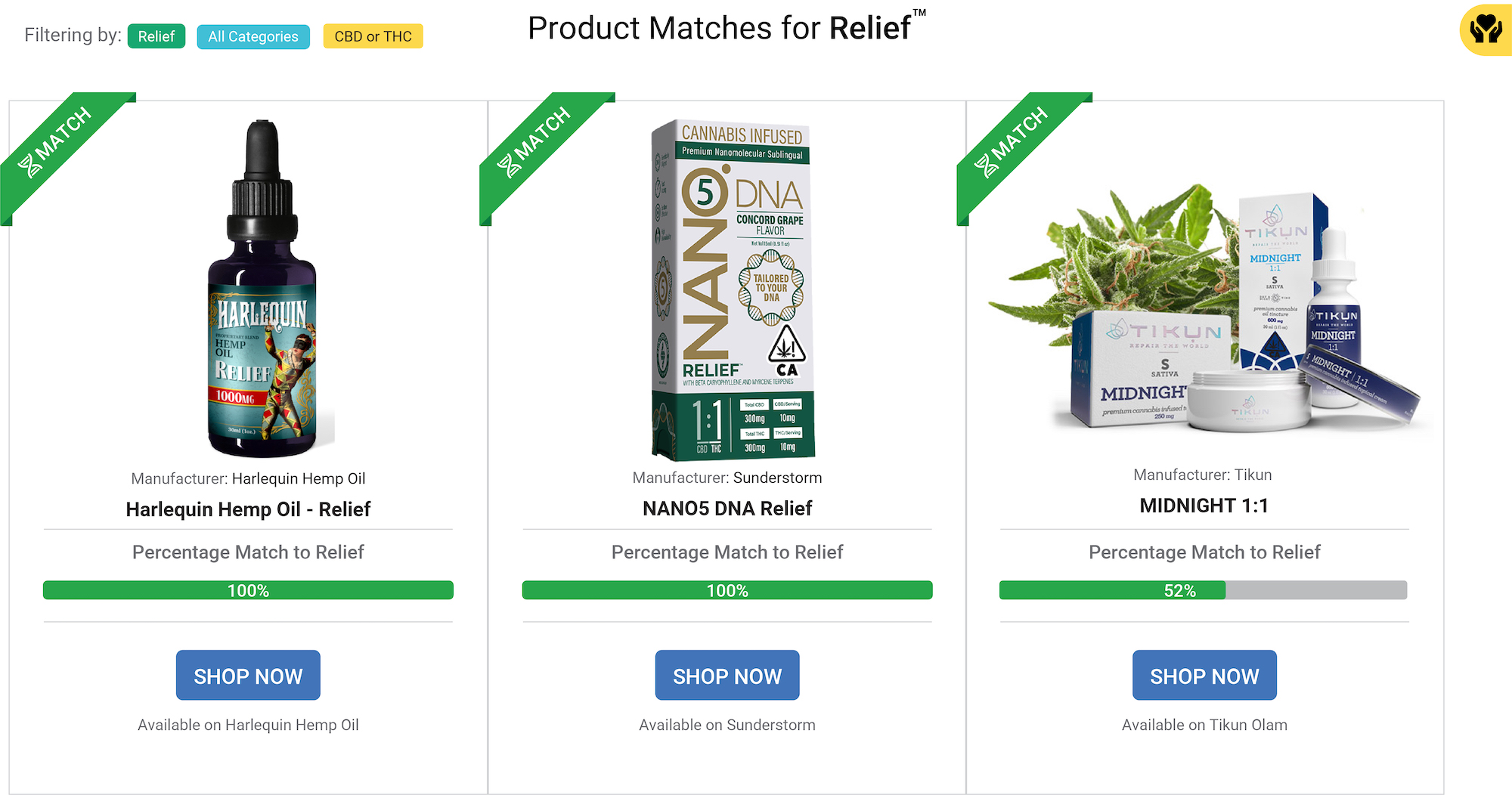Click NANO5 DNA Relief box image

tap(732, 291)
